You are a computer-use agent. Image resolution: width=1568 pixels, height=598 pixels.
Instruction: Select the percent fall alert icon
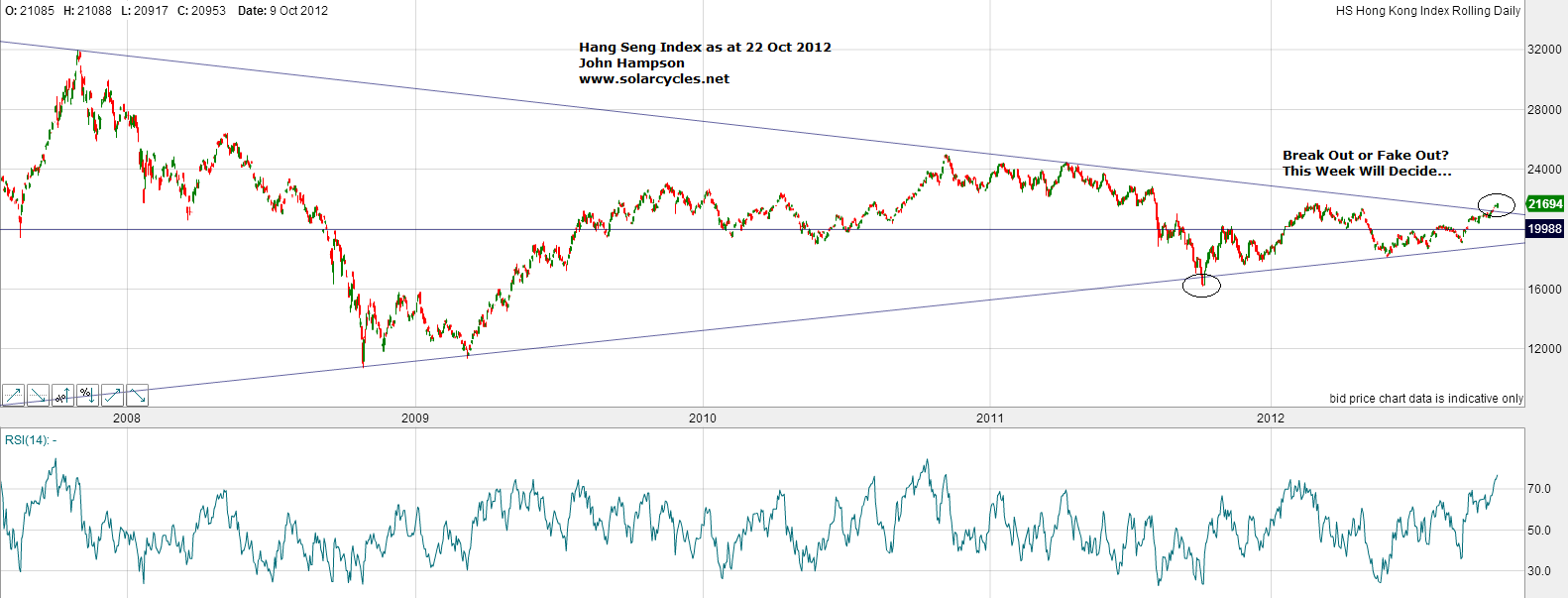87,396
